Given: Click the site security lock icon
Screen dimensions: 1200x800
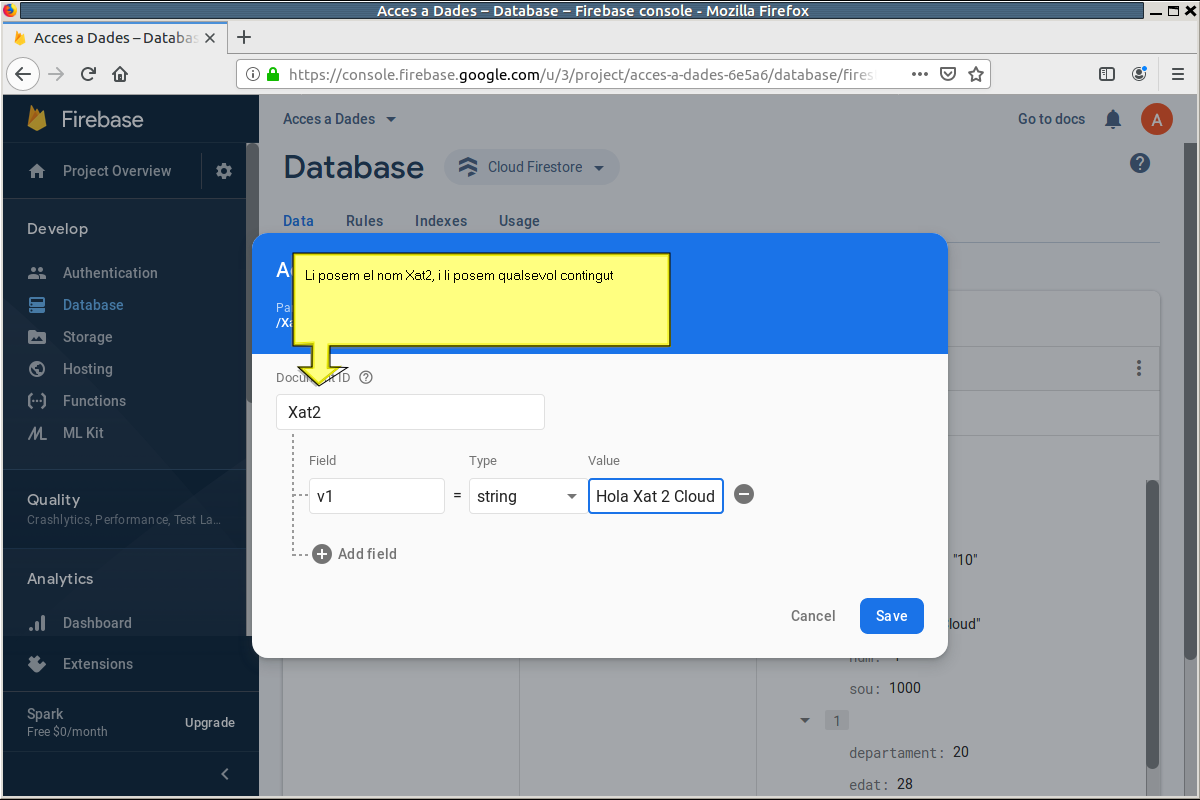Looking at the screenshot, I should 273,74.
